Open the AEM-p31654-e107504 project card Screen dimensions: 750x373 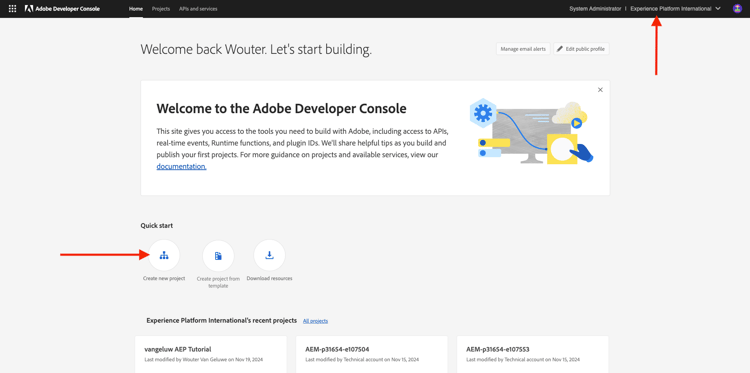click(x=372, y=354)
